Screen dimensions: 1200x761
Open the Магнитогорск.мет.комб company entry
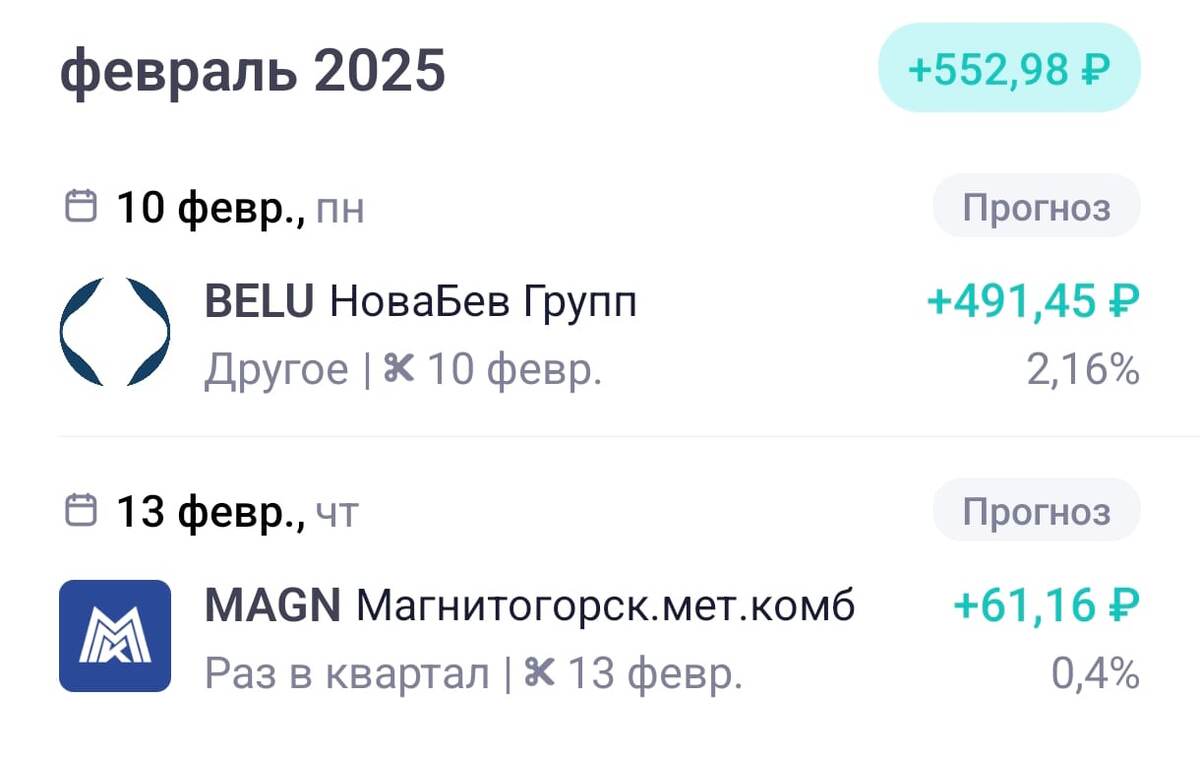pos(606,605)
